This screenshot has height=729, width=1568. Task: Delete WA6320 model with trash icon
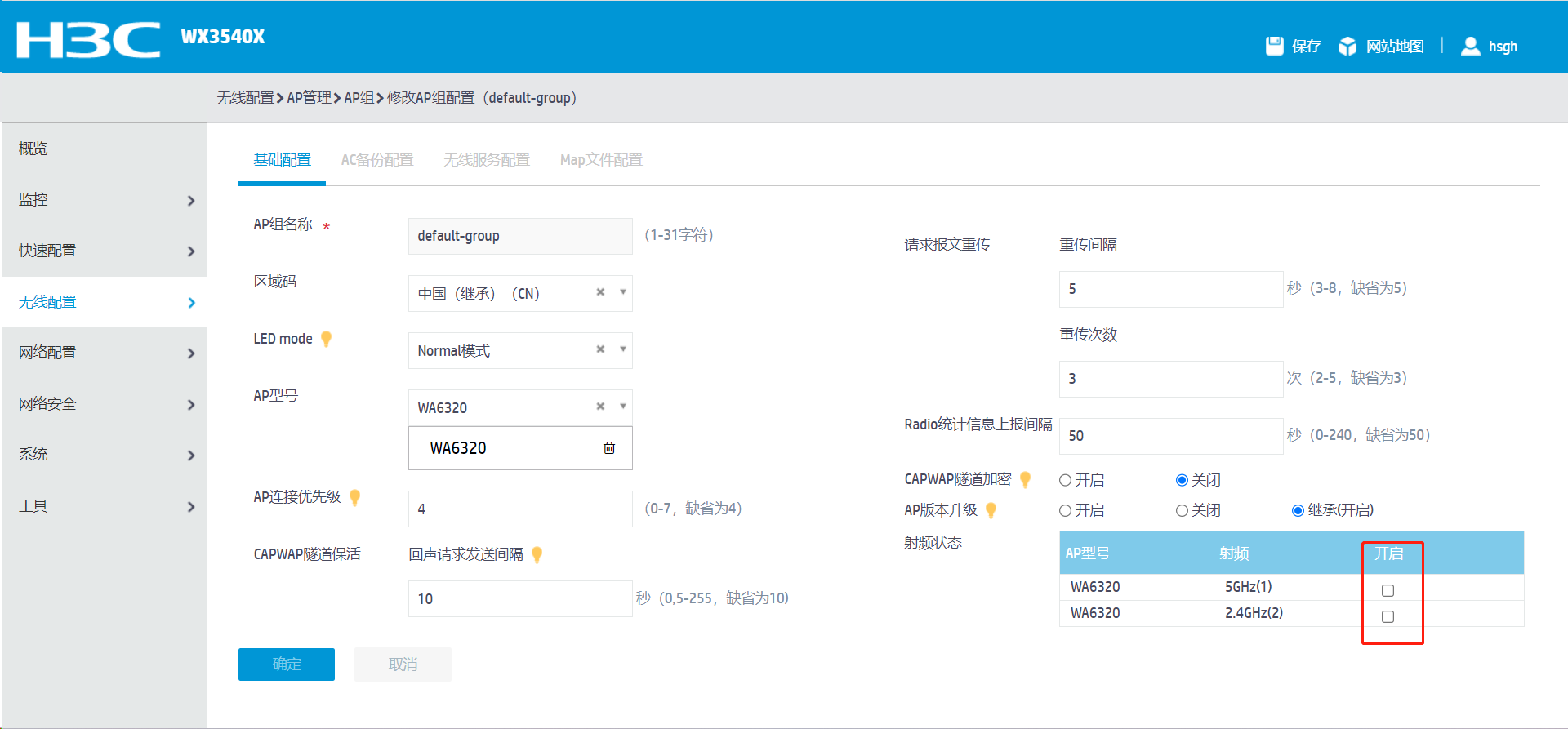click(x=609, y=447)
